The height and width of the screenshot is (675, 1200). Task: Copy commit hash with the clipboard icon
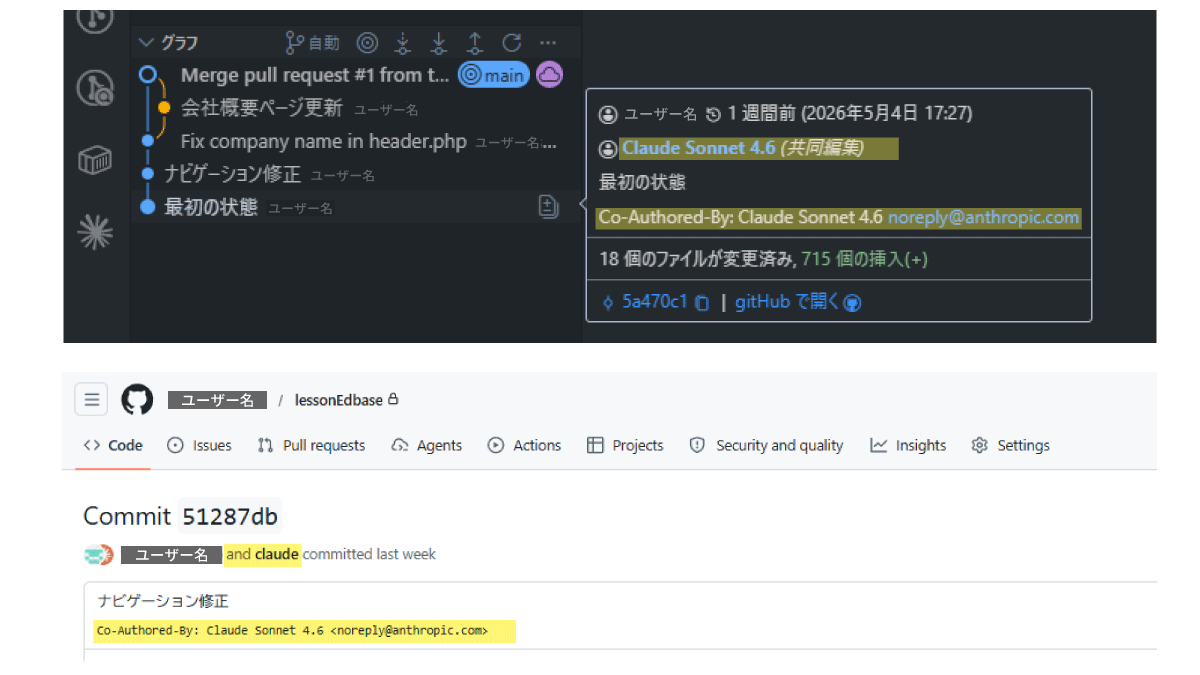point(702,302)
